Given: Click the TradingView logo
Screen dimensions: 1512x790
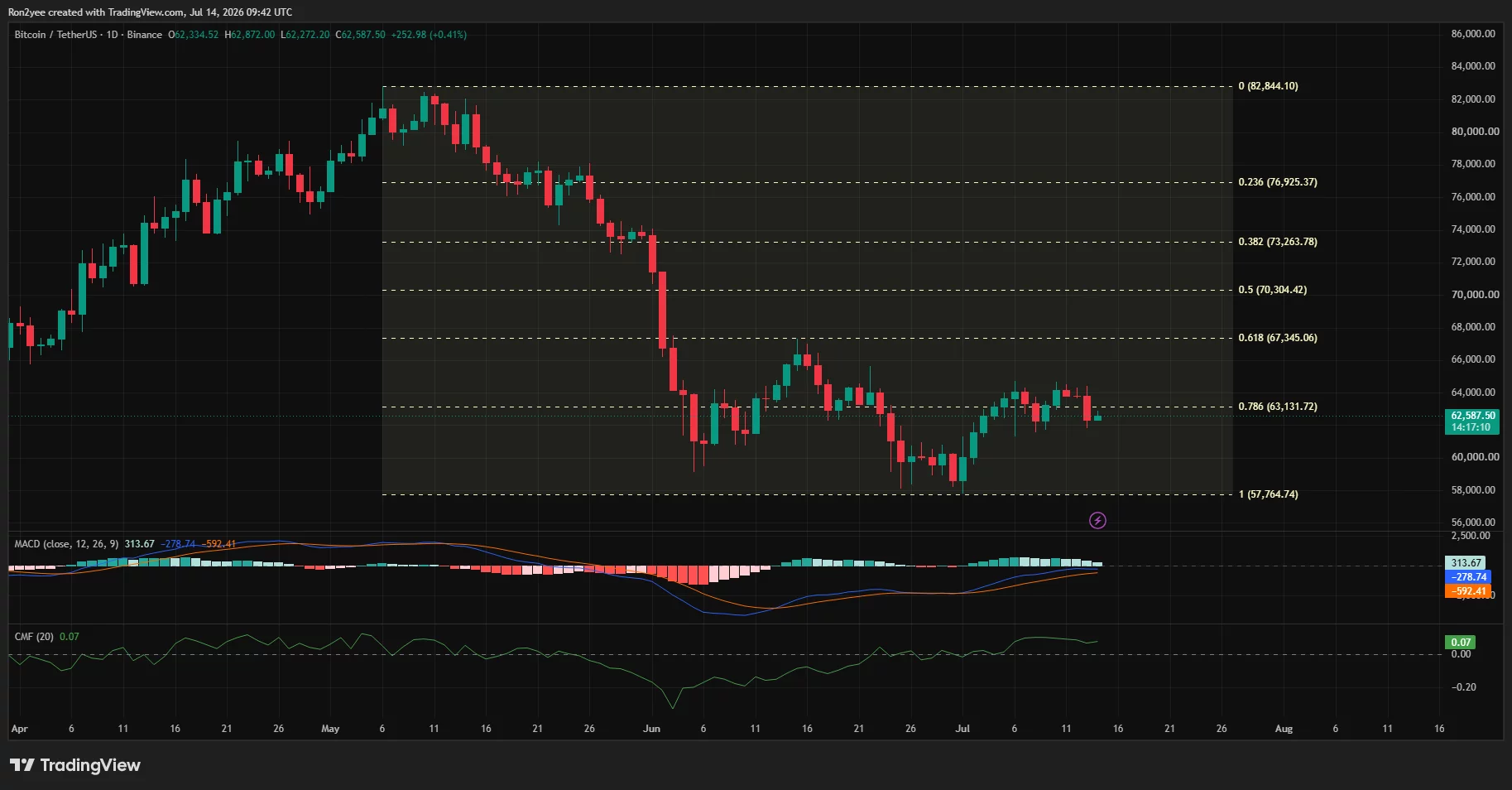Looking at the screenshot, I should 75,765.
